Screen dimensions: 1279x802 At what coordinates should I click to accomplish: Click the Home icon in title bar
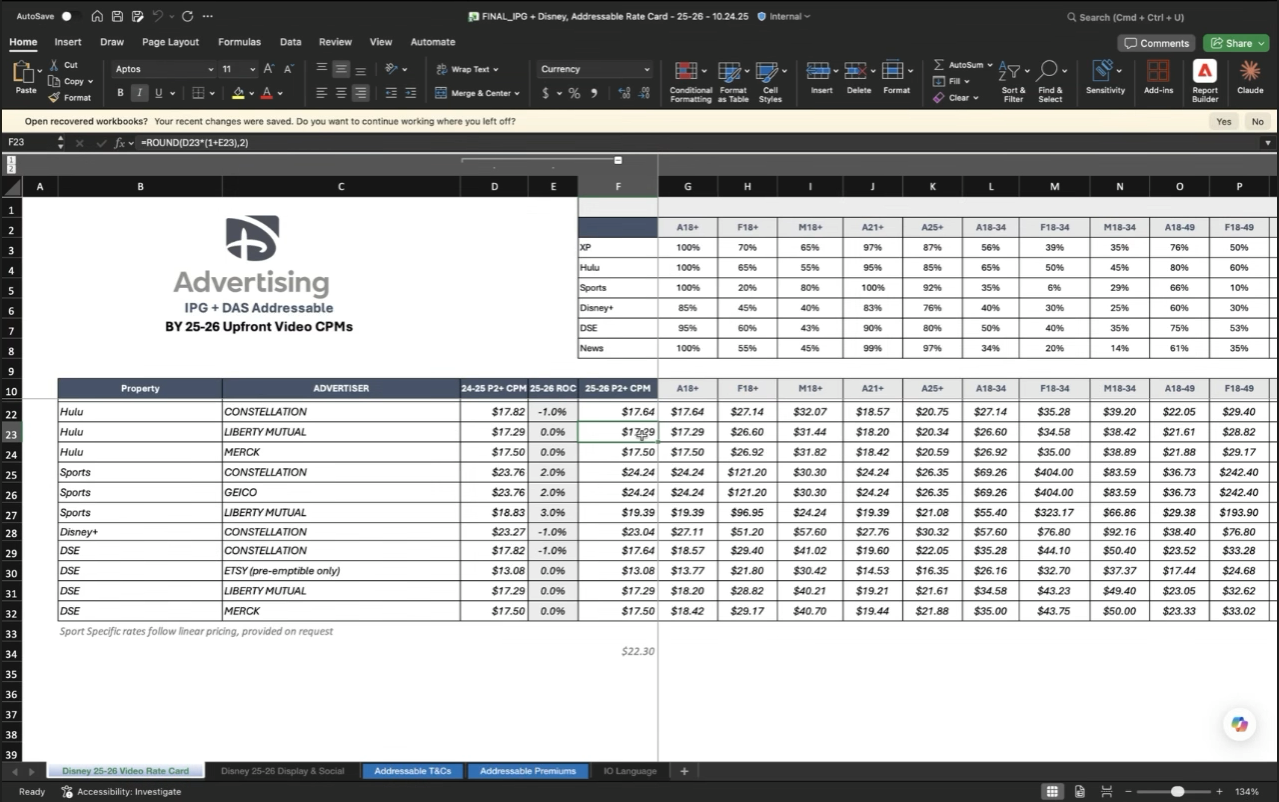tap(97, 16)
